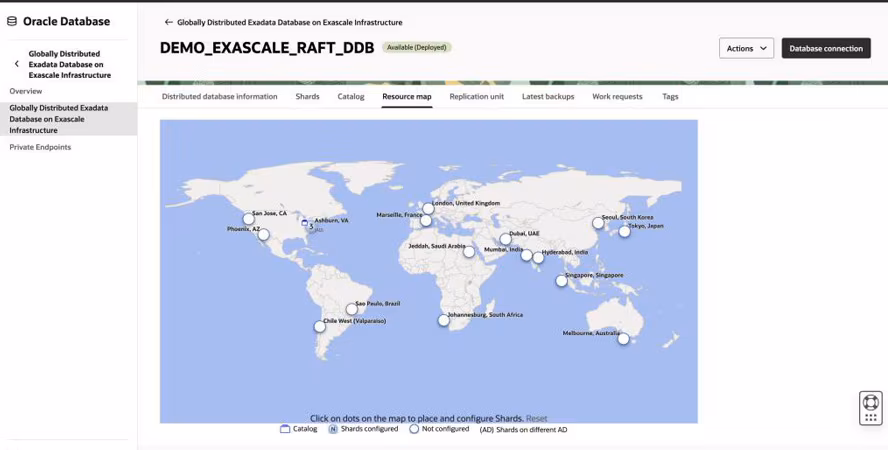Screen dimensions: 888x450
Task: Select the Johannesburg, South Africa map dot
Action: pyautogui.click(x=443, y=320)
